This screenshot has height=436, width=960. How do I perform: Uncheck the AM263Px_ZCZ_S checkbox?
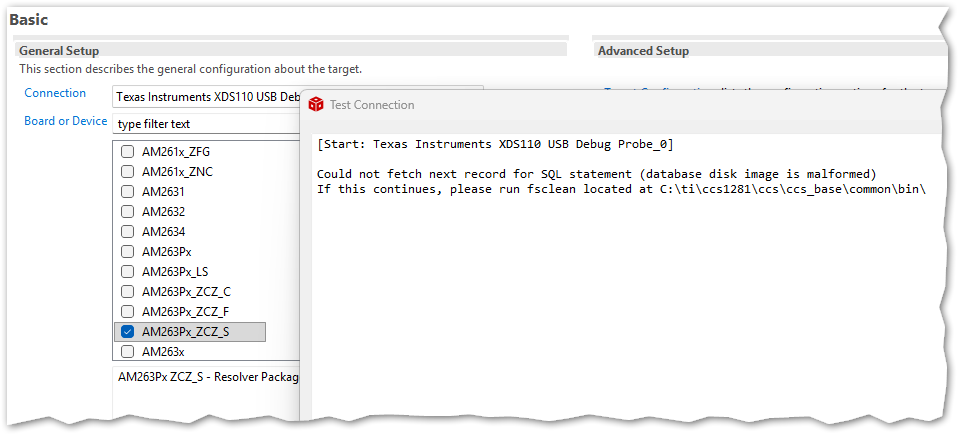(x=127, y=332)
